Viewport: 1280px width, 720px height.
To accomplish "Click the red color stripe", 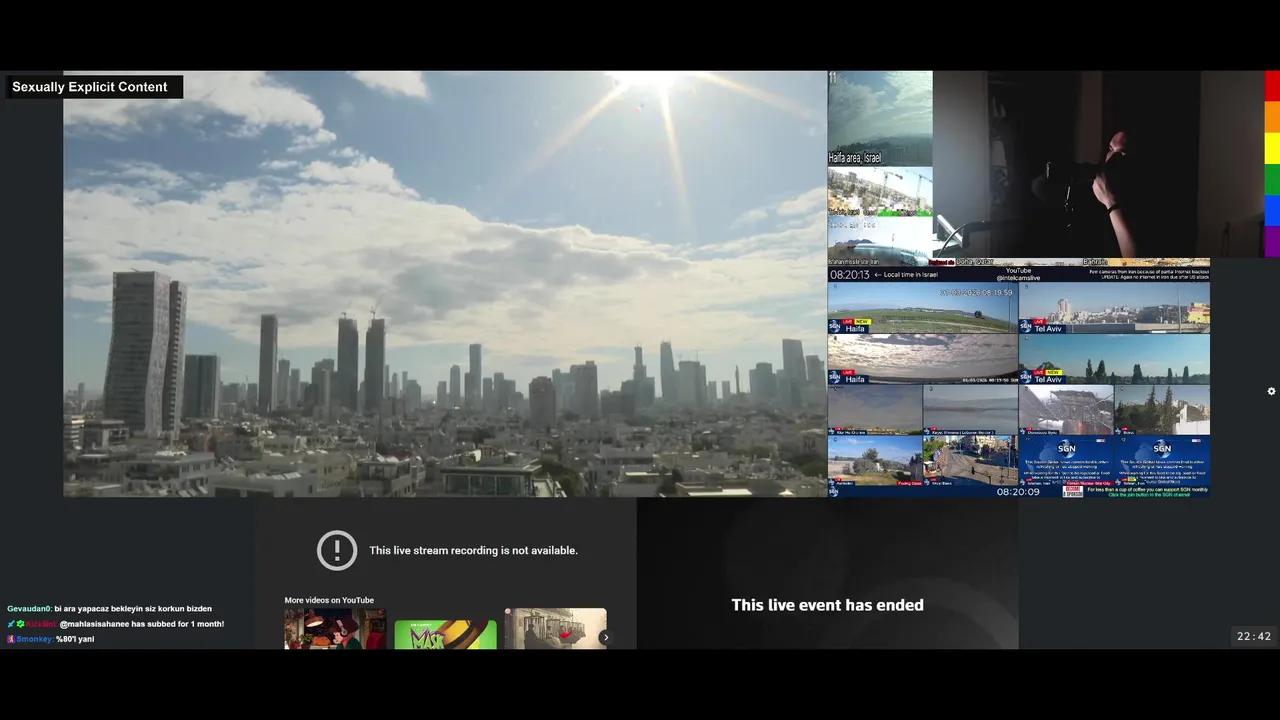I will [1272, 86].
